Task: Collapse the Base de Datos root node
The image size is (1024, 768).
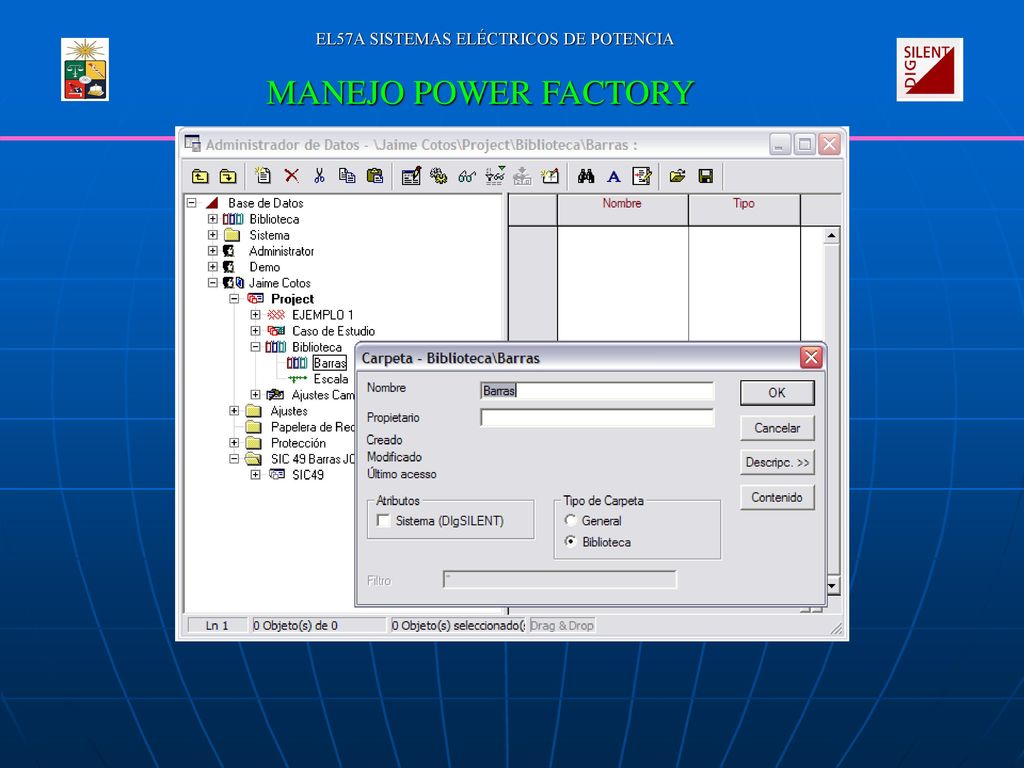Action: coord(191,203)
